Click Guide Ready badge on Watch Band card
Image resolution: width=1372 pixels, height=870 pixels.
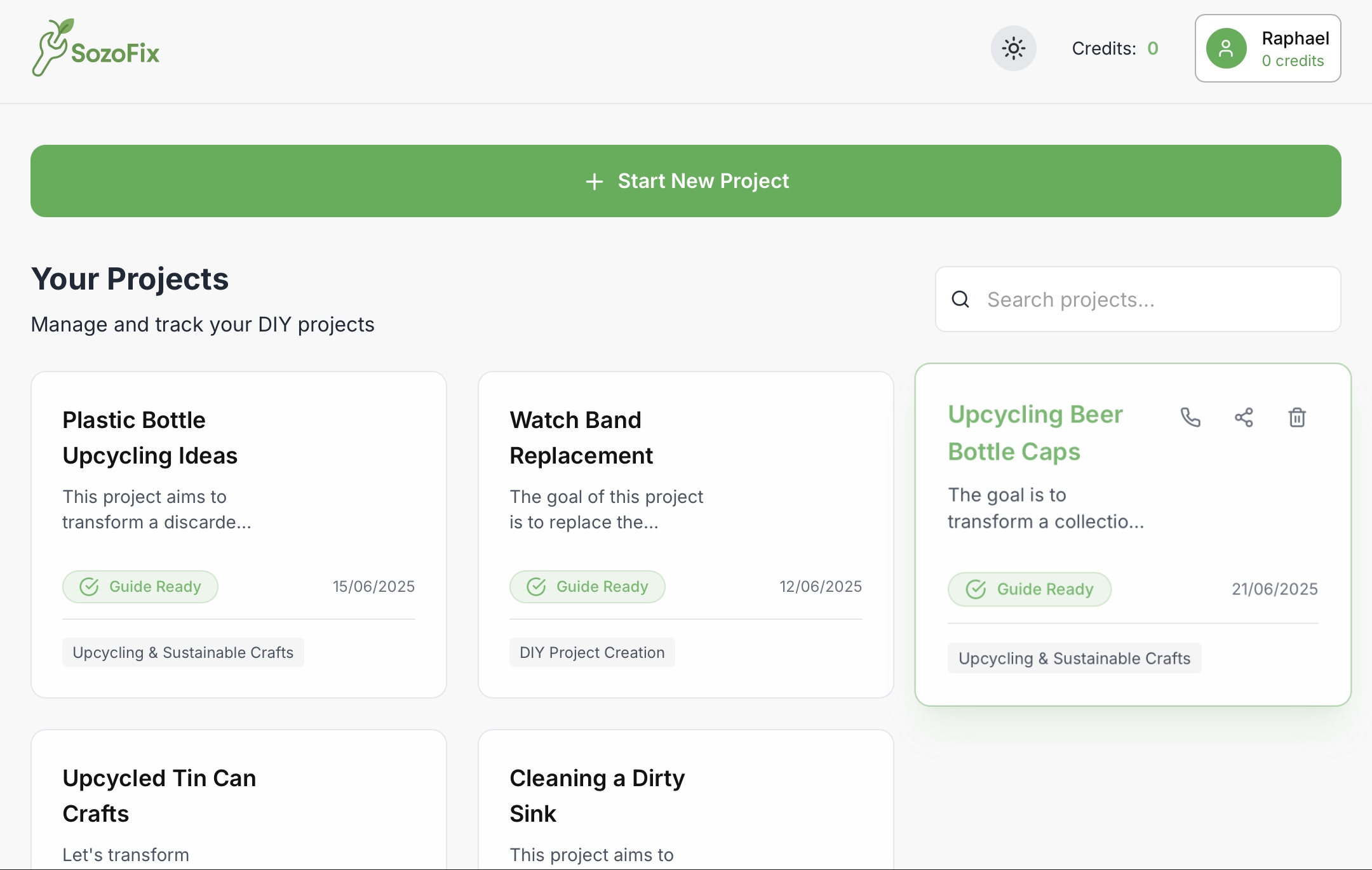click(x=588, y=587)
